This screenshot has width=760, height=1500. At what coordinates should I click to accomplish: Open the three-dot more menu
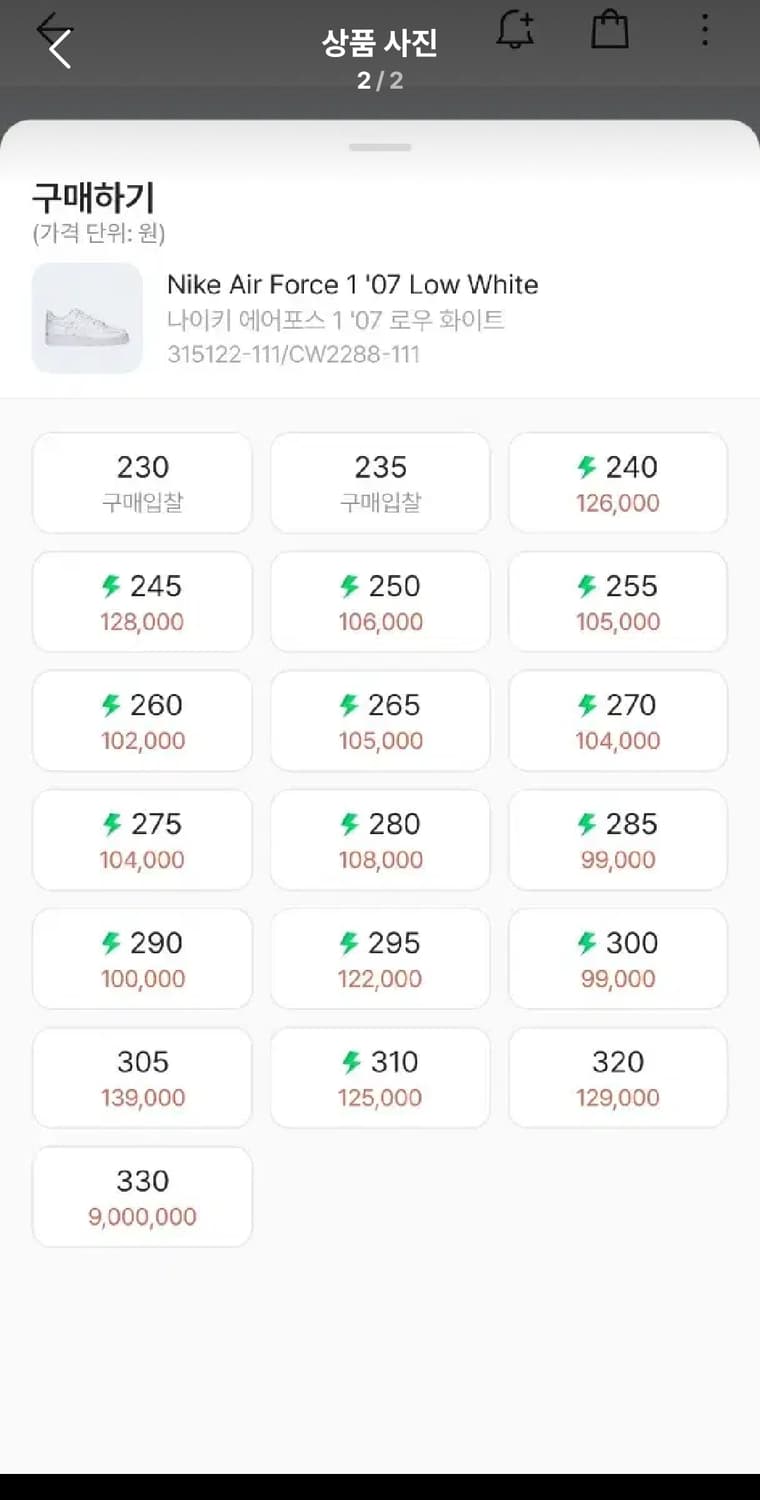click(x=705, y=30)
